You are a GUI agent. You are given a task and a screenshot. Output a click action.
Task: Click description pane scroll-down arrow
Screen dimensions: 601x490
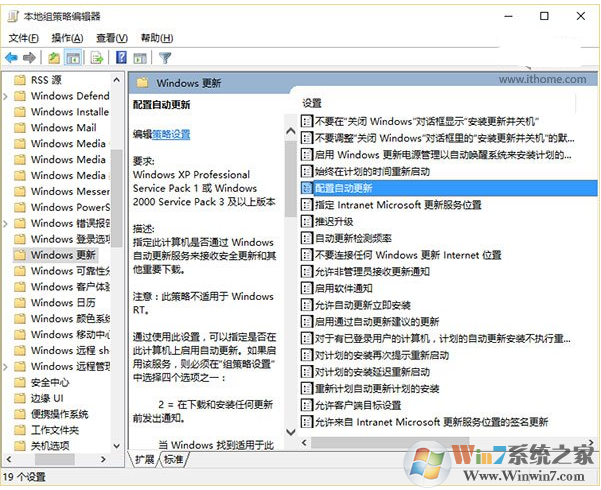pos(291,432)
